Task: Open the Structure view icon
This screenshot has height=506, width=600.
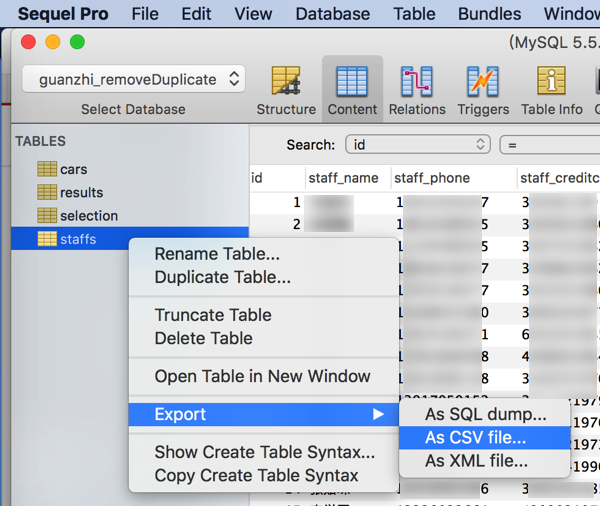Action: coord(286,81)
